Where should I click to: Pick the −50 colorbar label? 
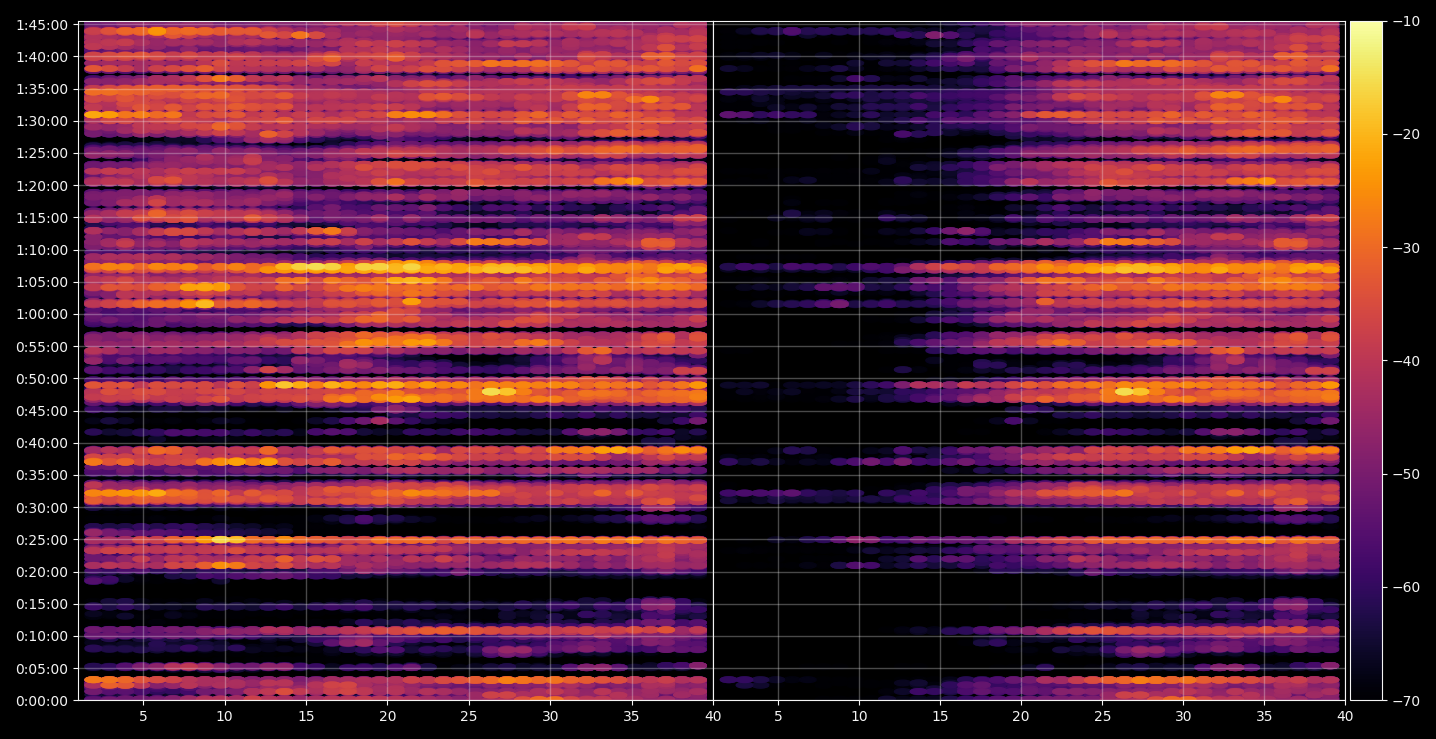pyautogui.click(x=1406, y=474)
